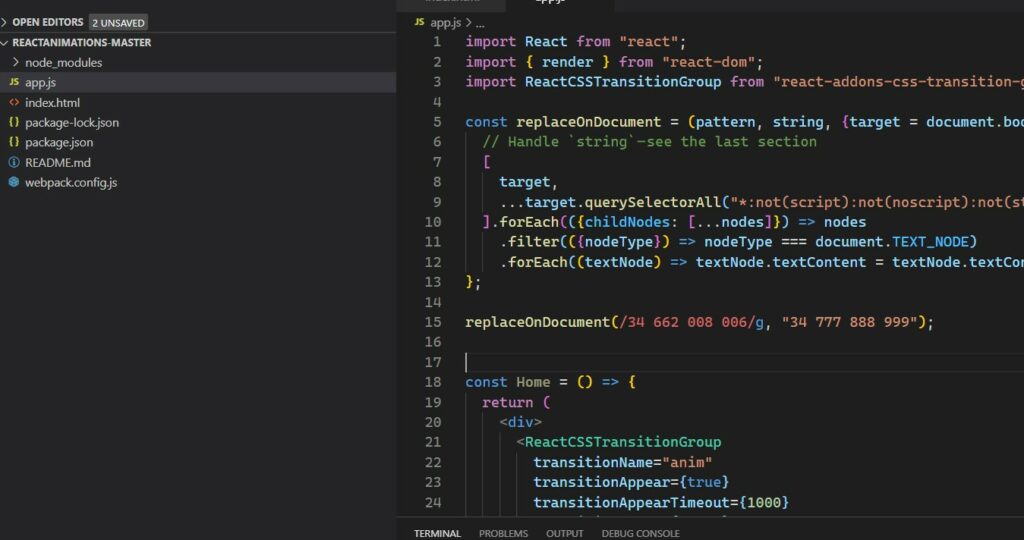Click app.js in the breadcrumb
The height and width of the screenshot is (540, 1024).
coord(445,23)
